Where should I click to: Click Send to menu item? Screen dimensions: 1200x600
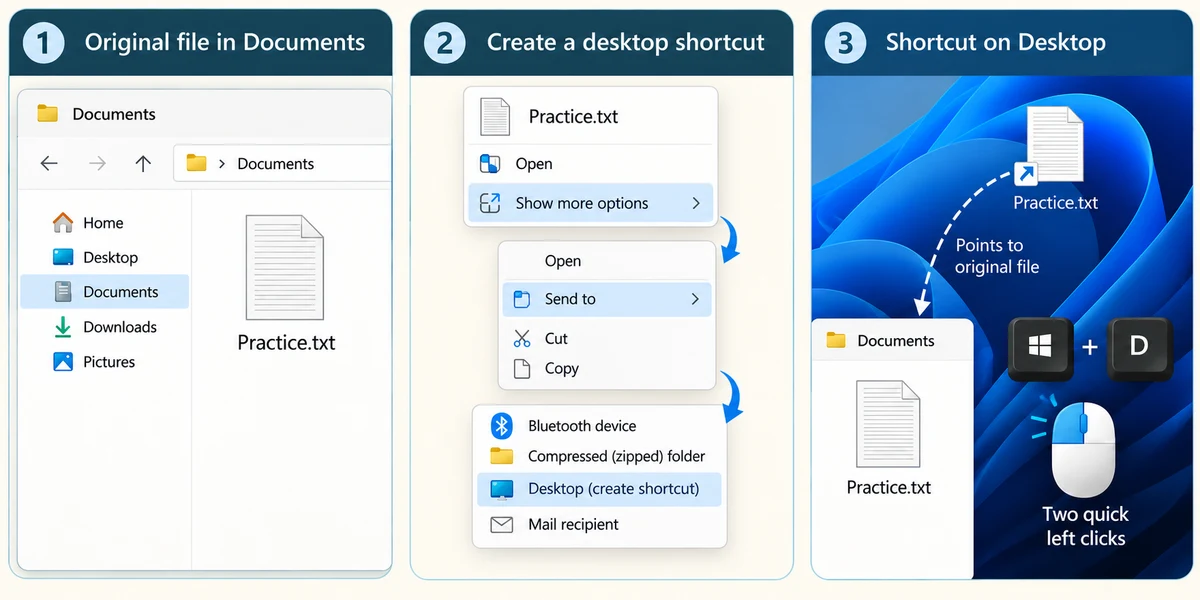(x=607, y=299)
